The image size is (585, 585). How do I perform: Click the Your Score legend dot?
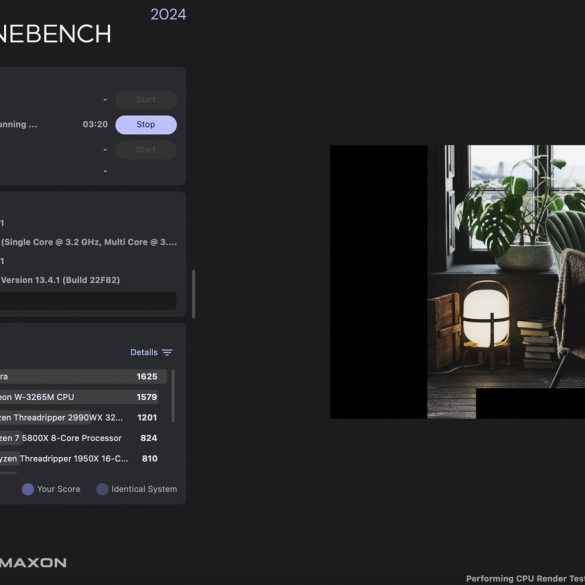coord(28,489)
